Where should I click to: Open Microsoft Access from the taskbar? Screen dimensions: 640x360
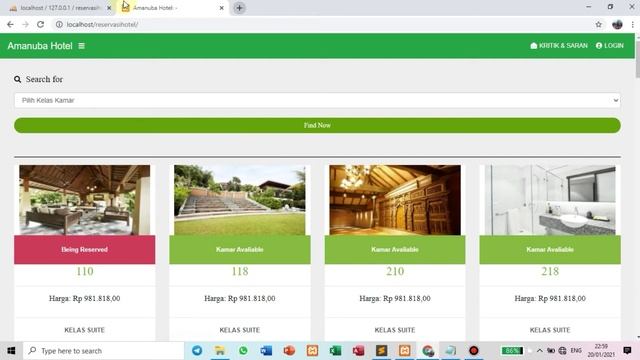click(x=358, y=351)
